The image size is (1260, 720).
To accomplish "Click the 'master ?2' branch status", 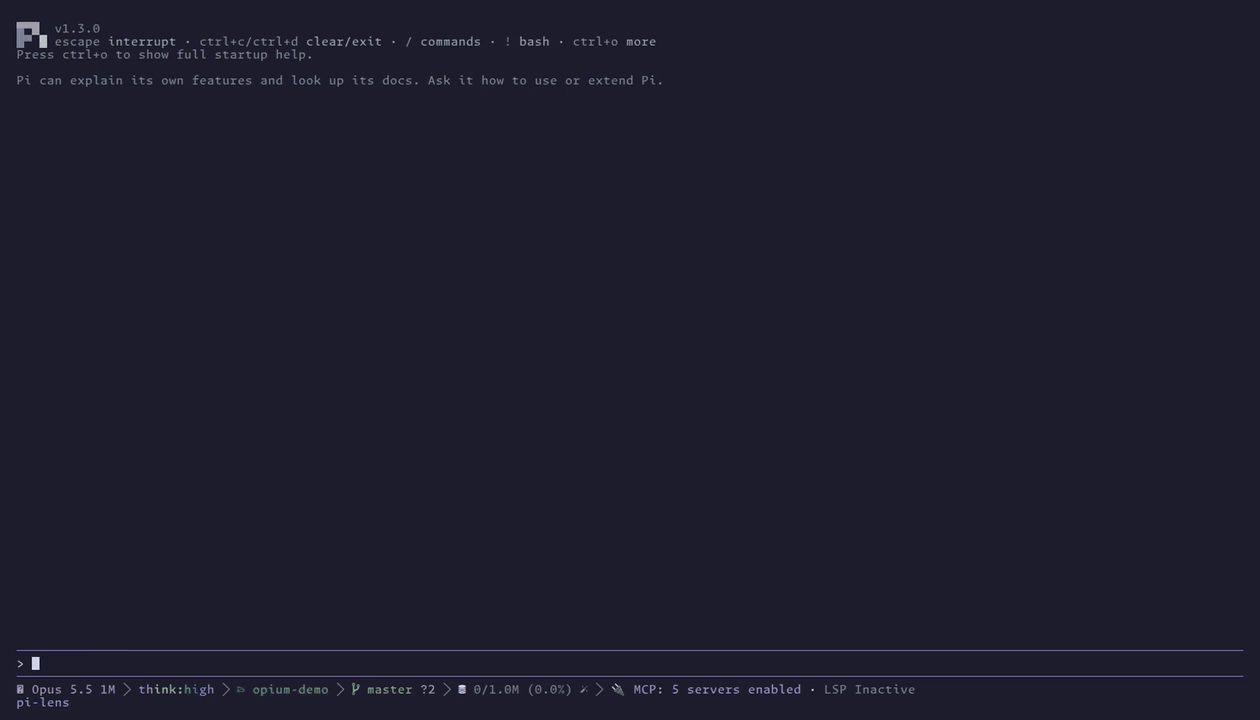I will 401,689.
